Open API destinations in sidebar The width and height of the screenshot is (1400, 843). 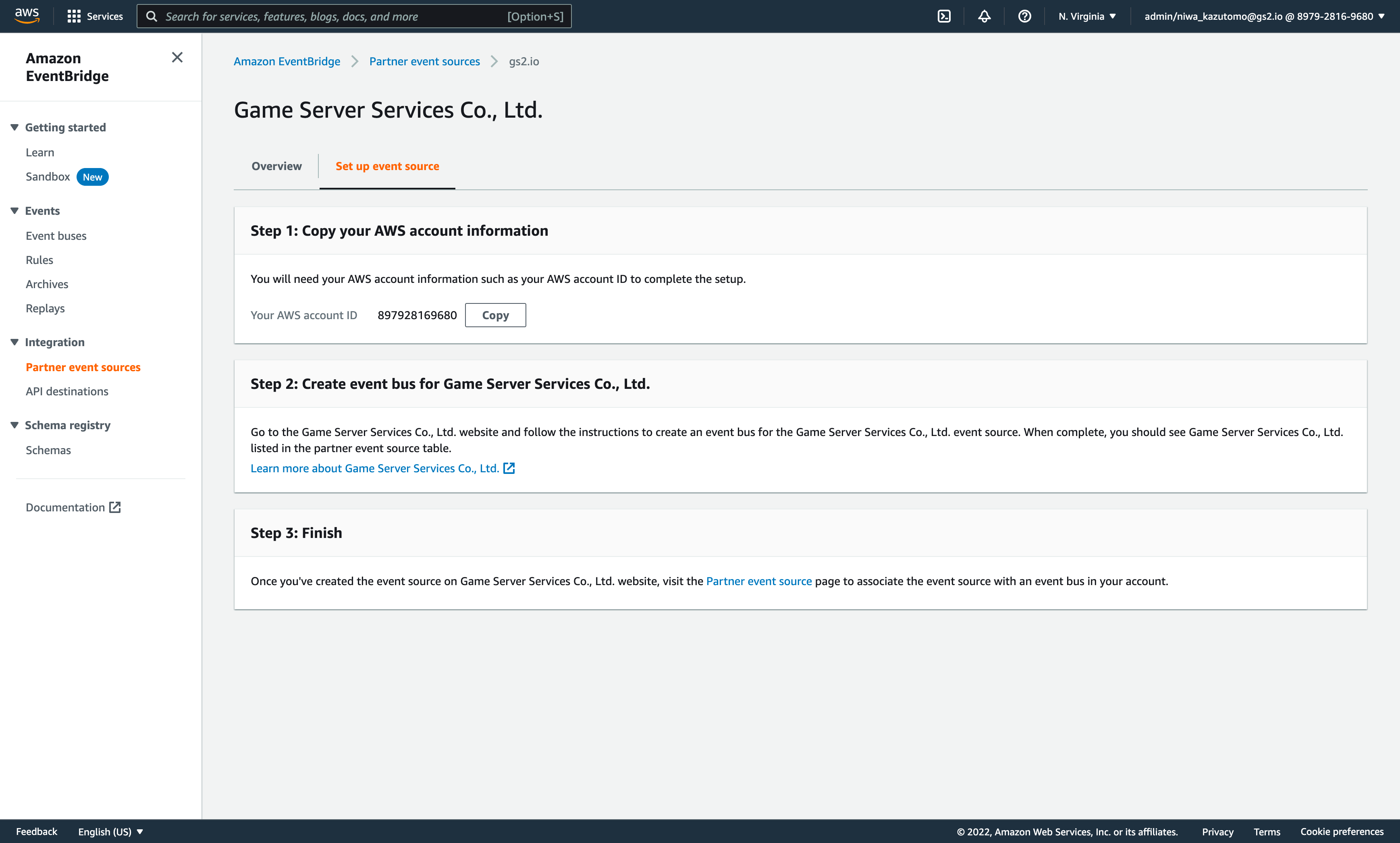point(67,391)
